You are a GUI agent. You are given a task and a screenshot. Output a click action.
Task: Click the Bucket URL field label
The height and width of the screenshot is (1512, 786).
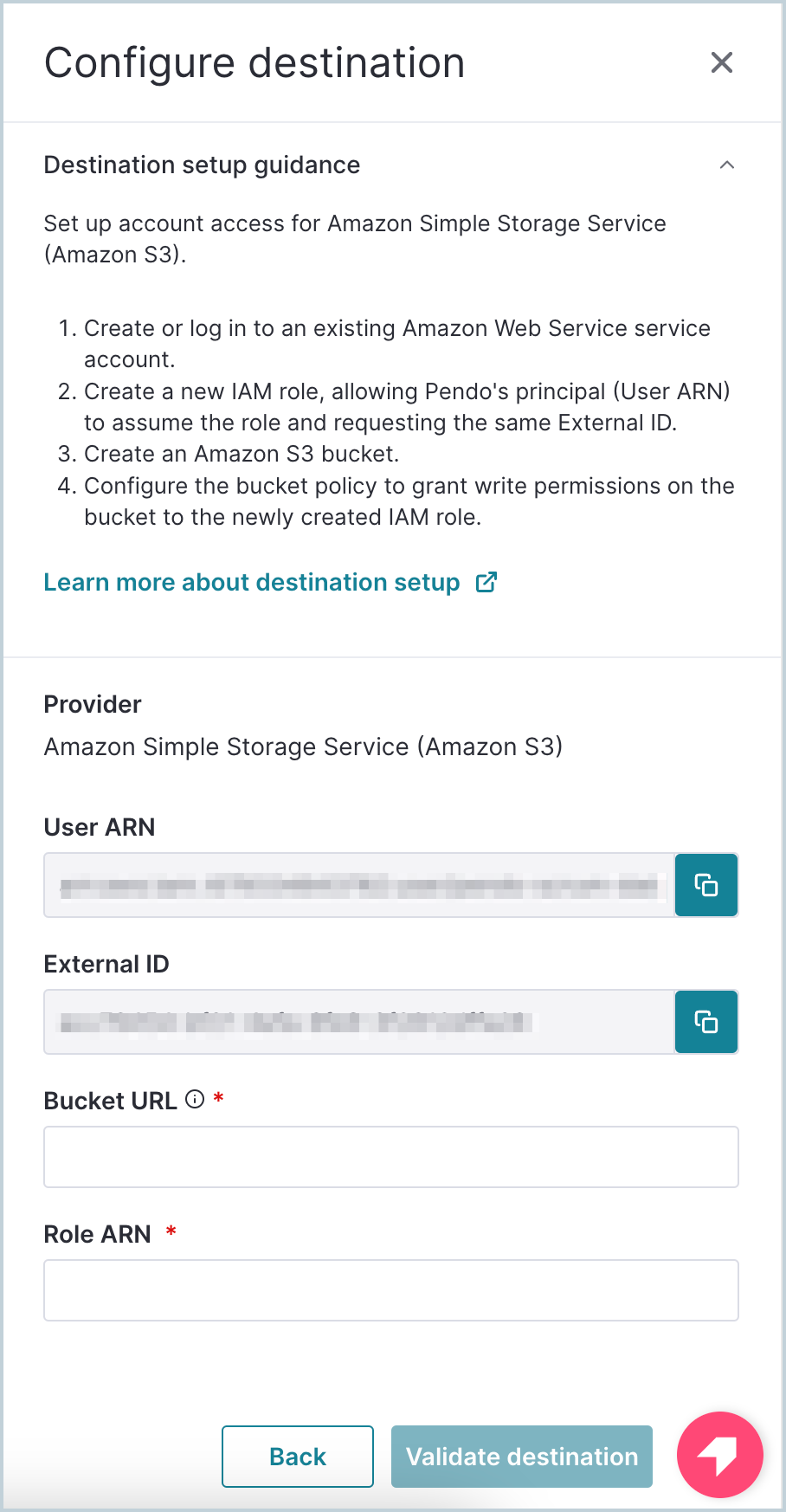(x=111, y=1101)
